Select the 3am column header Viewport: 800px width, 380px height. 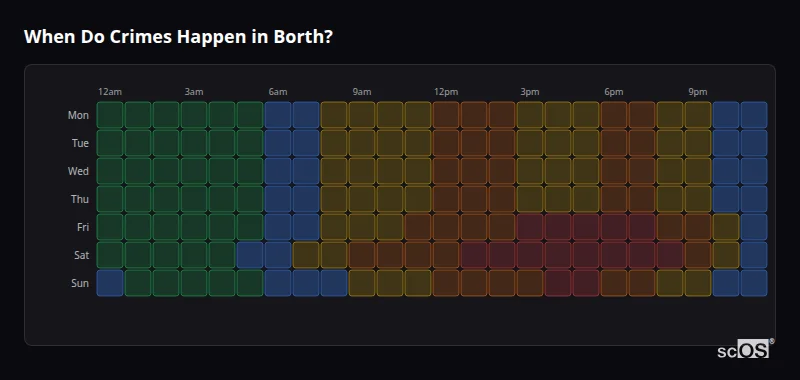[x=194, y=92]
